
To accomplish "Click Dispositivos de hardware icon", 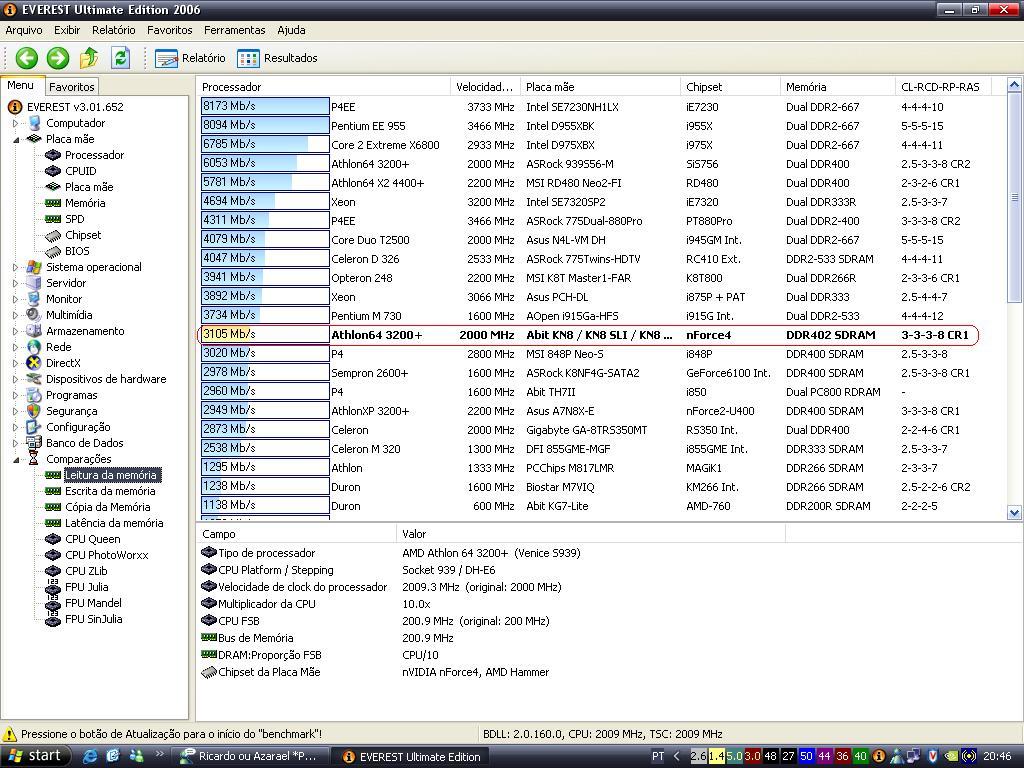I will click(34, 379).
